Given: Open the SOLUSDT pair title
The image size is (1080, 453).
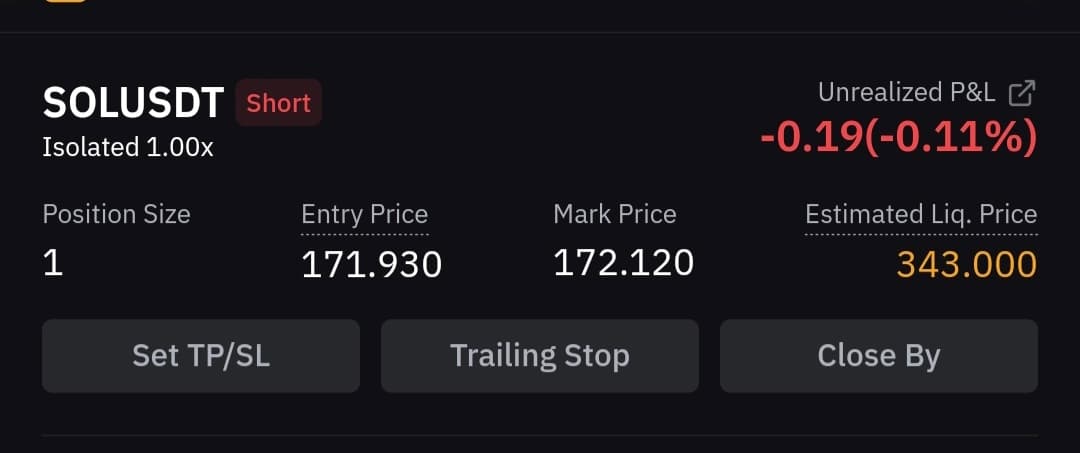Looking at the screenshot, I should (133, 103).
